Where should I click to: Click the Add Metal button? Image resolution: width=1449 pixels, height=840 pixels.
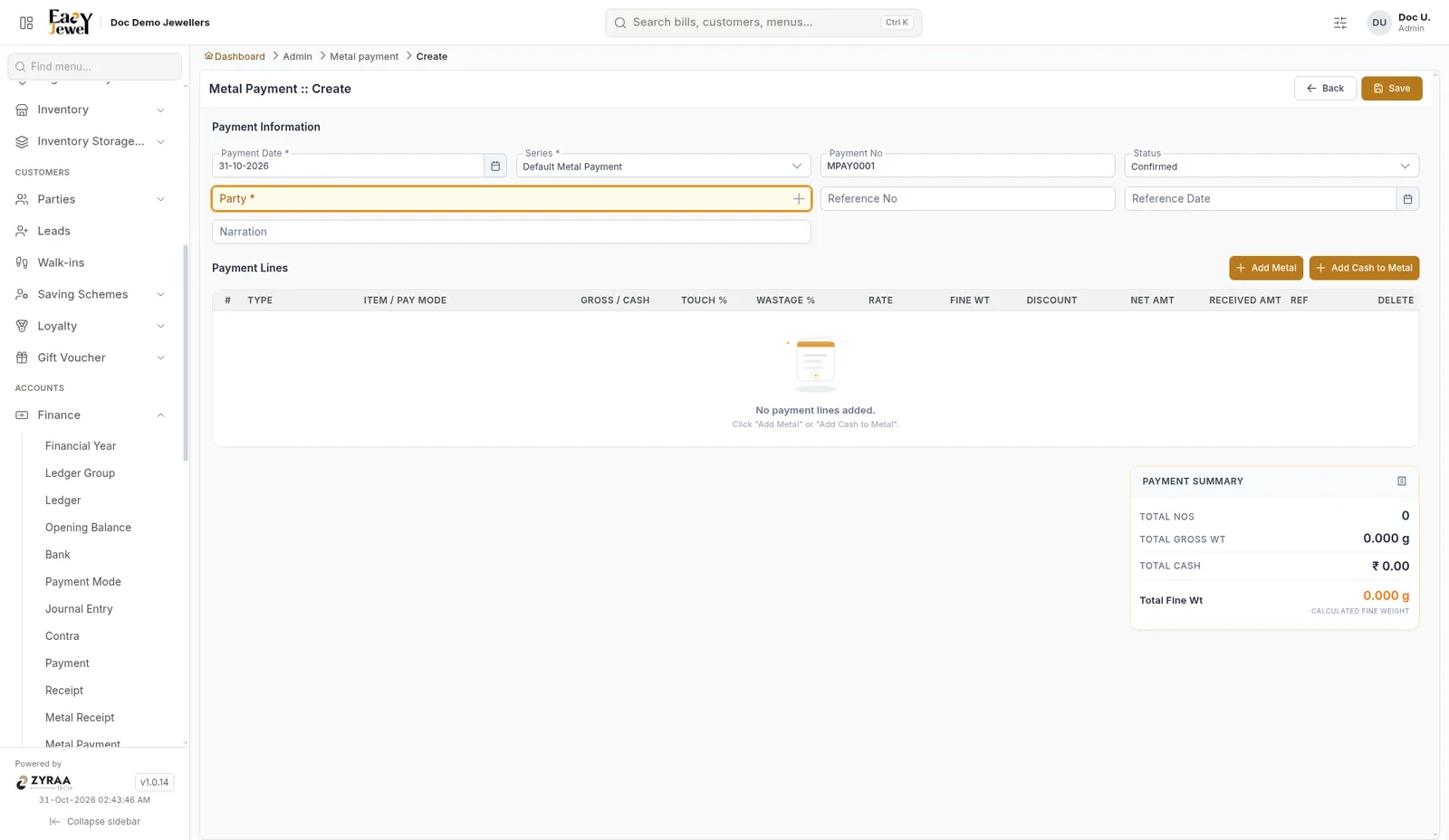[x=1266, y=268]
